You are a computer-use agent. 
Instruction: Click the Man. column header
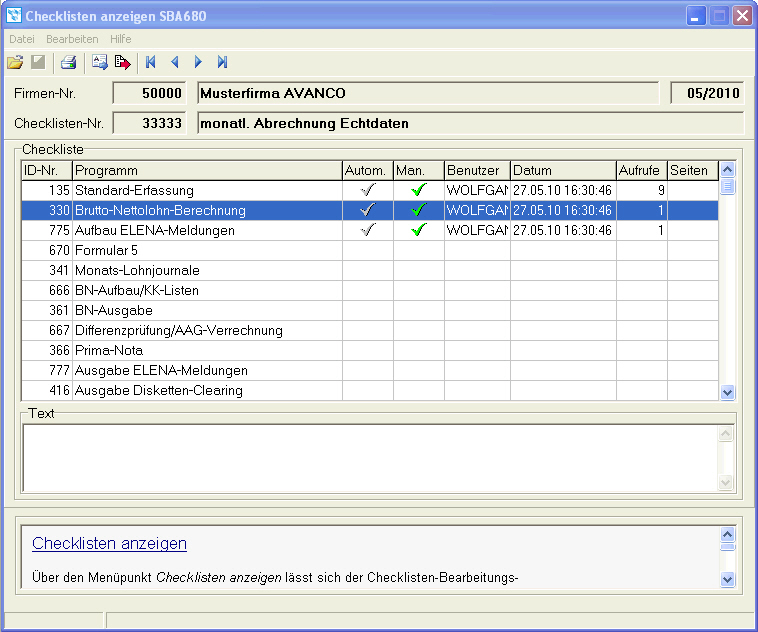point(419,170)
